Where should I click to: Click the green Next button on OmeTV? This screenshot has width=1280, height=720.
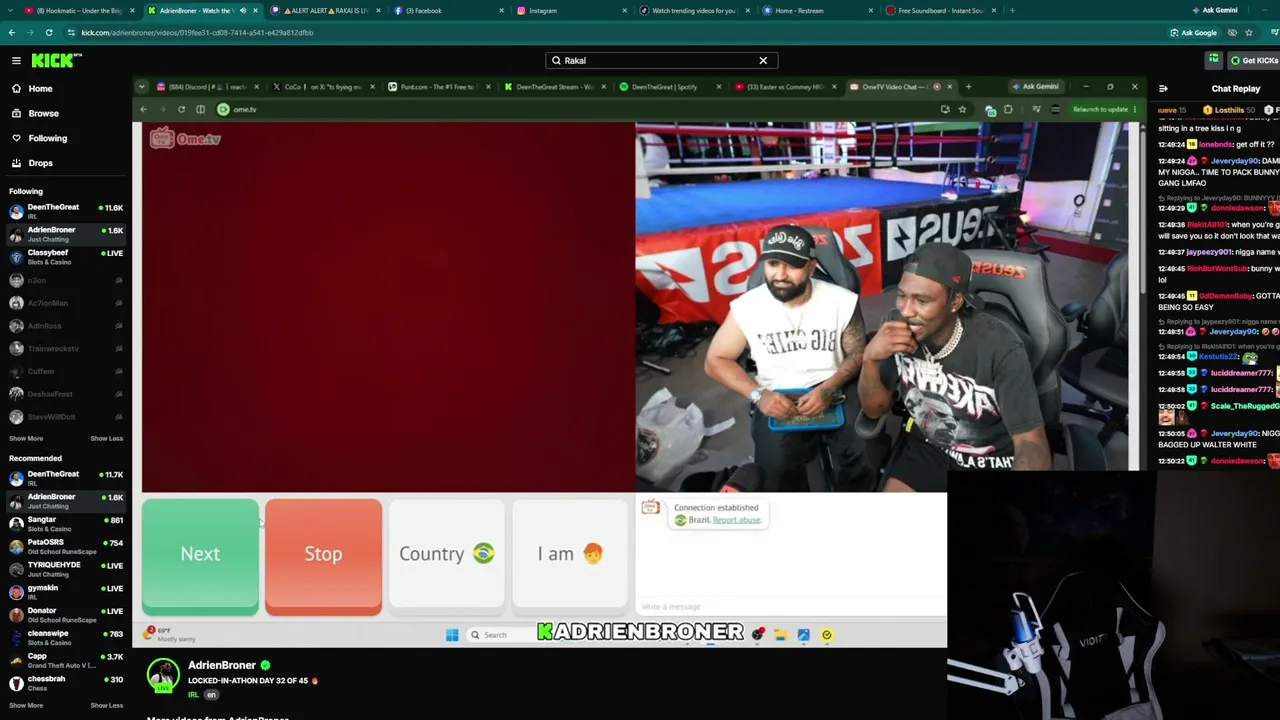(x=200, y=555)
